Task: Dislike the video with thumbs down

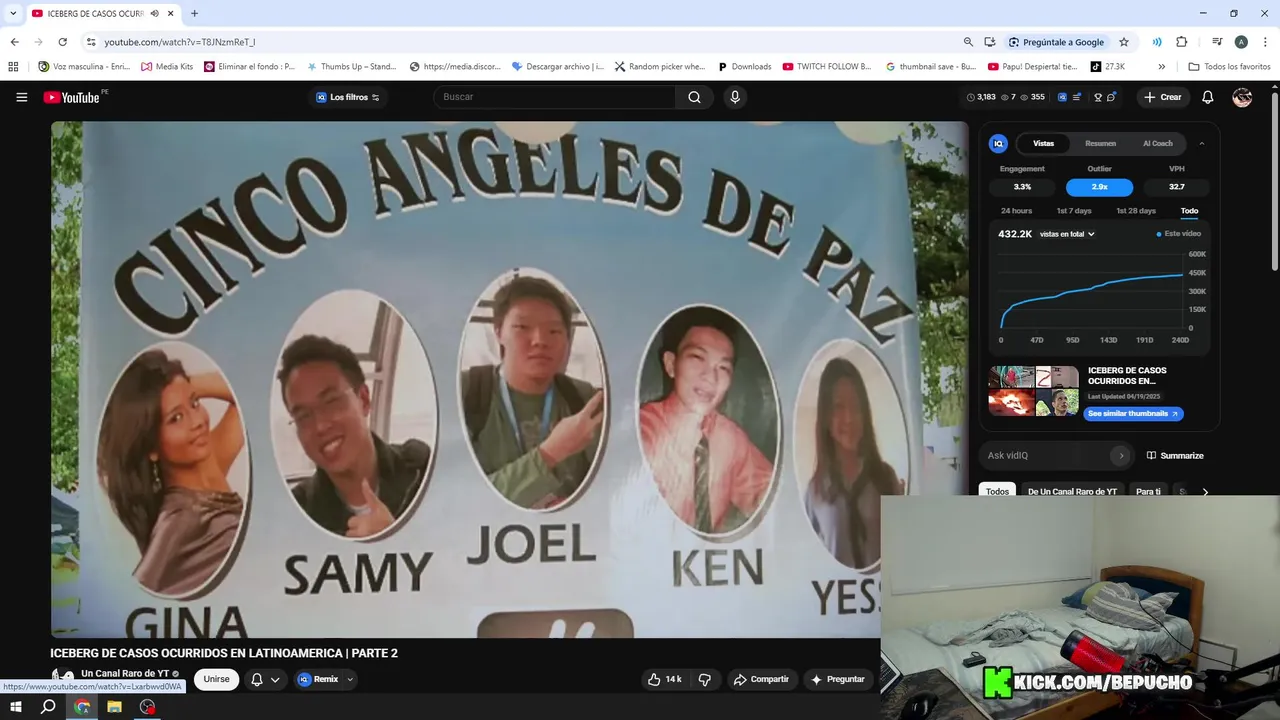Action: [x=704, y=679]
